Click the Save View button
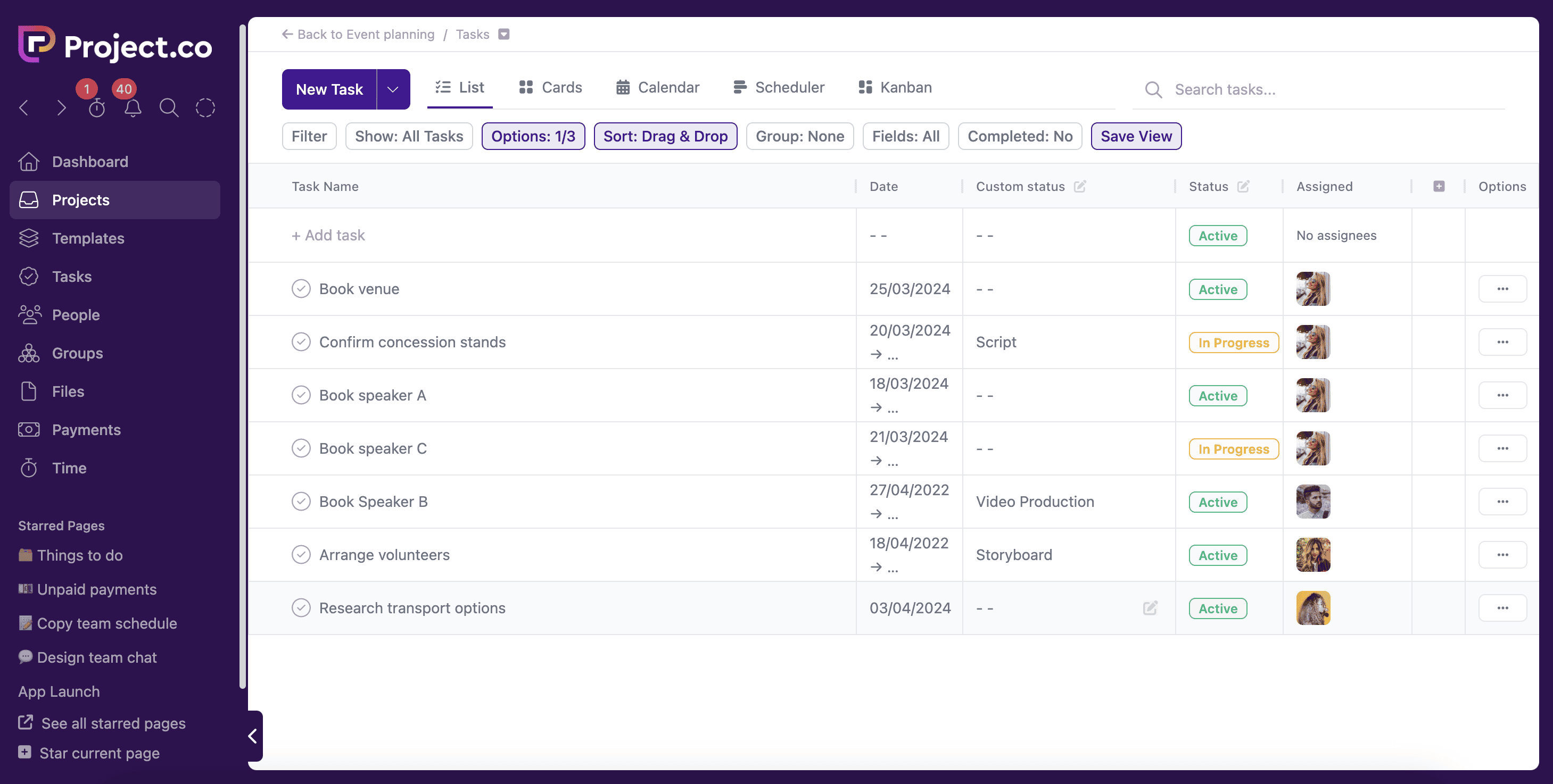Screen dimensions: 1553x784 1136,136
